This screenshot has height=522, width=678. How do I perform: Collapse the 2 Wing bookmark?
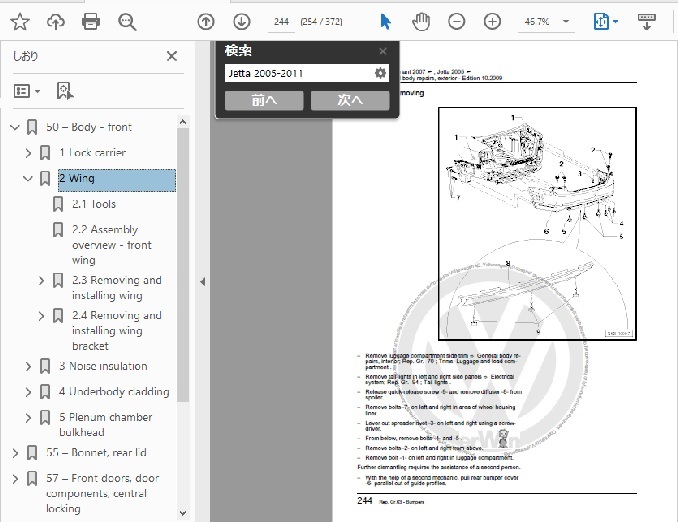(28, 178)
